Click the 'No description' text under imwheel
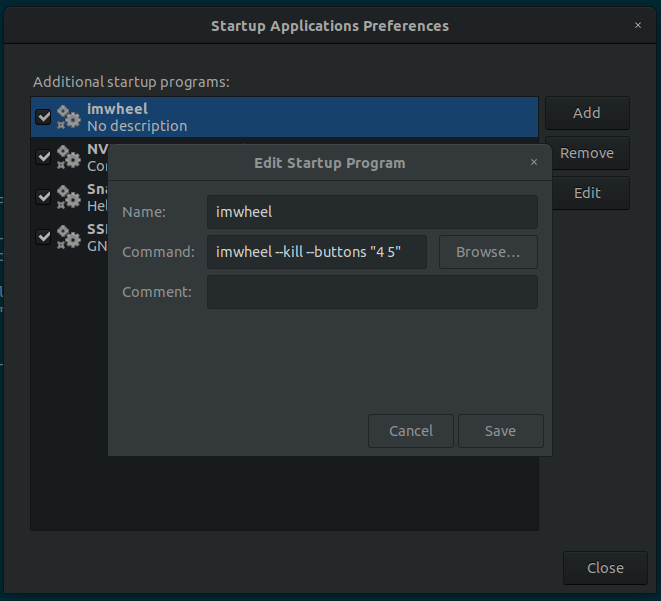Screen dimensions: 661x601 click(x=137, y=126)
